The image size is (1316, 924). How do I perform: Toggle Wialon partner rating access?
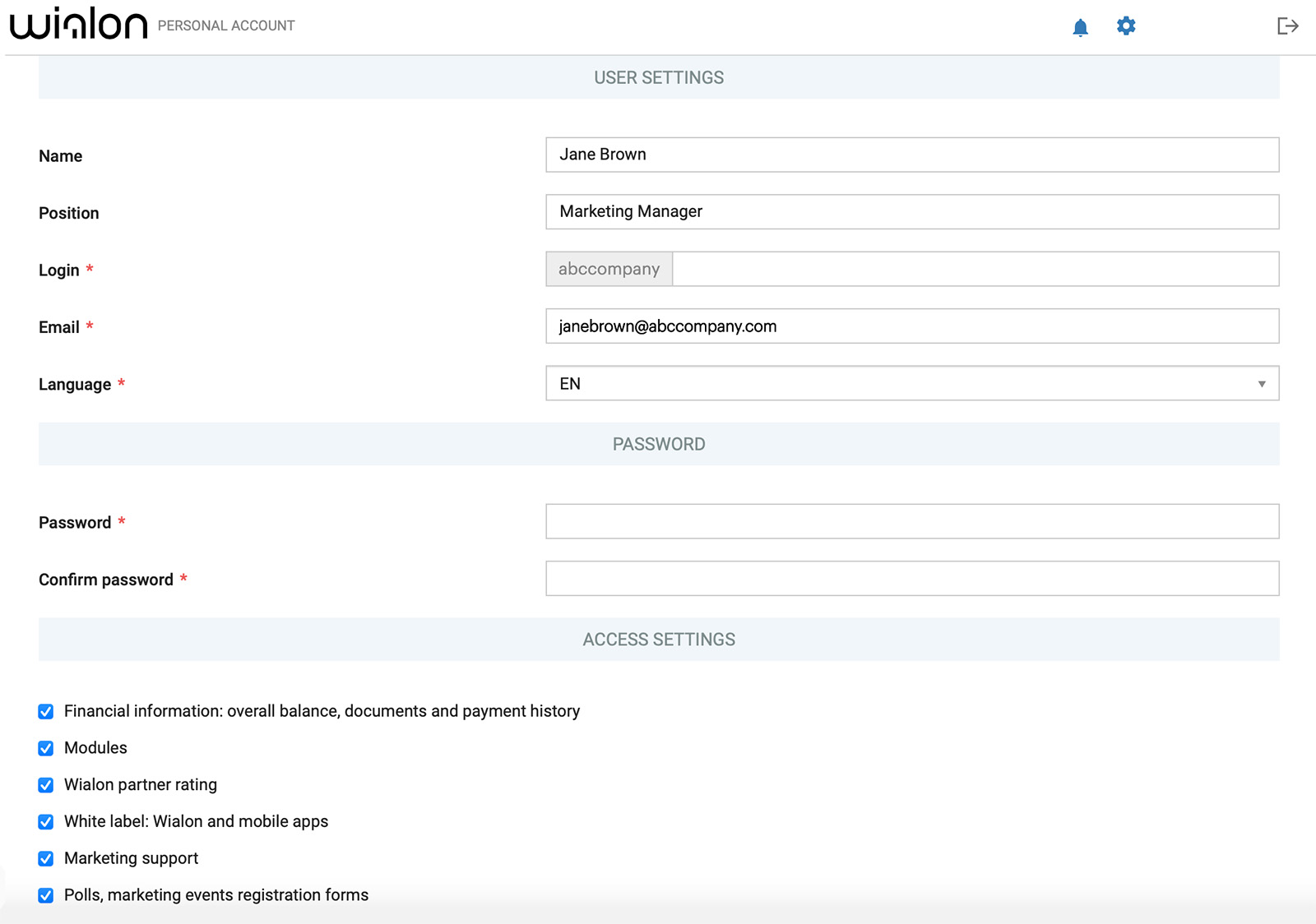45,785
